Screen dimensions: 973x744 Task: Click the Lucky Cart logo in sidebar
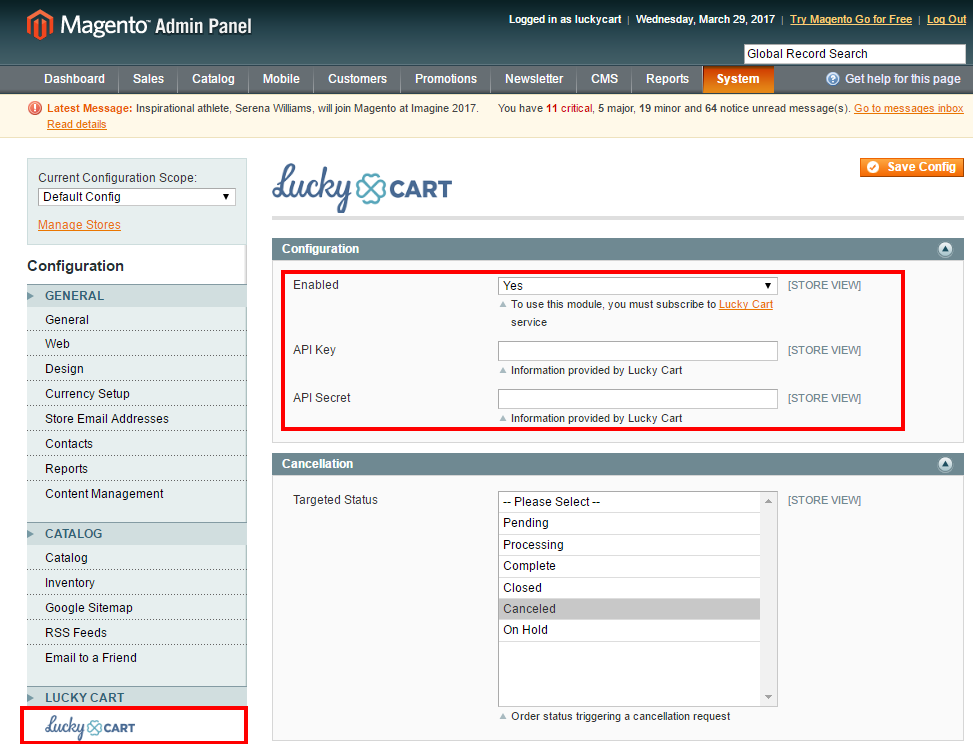point(90,727)
